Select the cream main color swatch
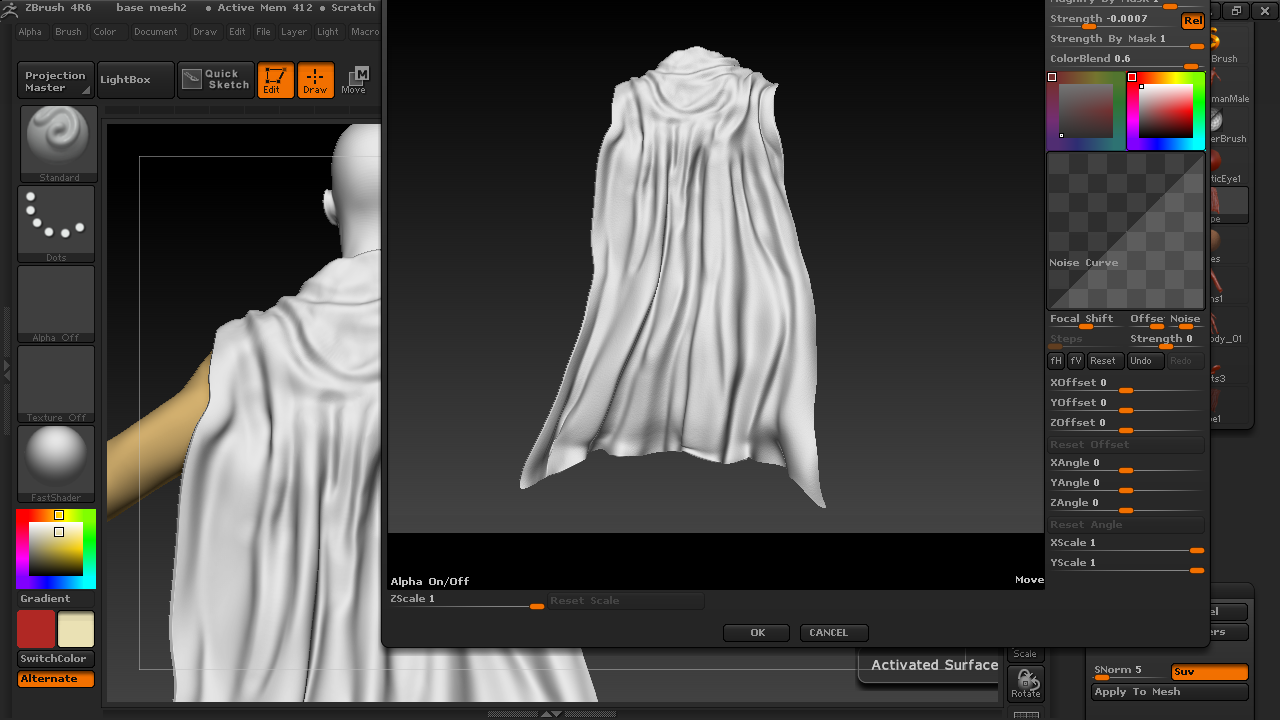 [76, 630]
